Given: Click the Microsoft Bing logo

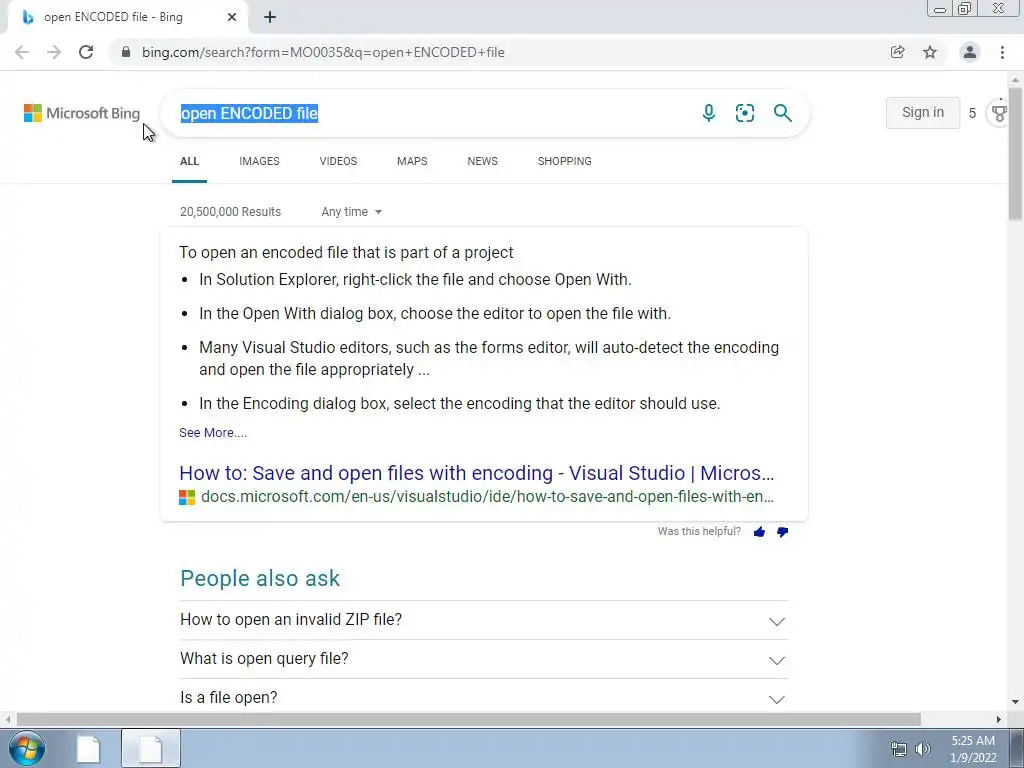Looking at the screenshot, I should [x=82, y=113].
